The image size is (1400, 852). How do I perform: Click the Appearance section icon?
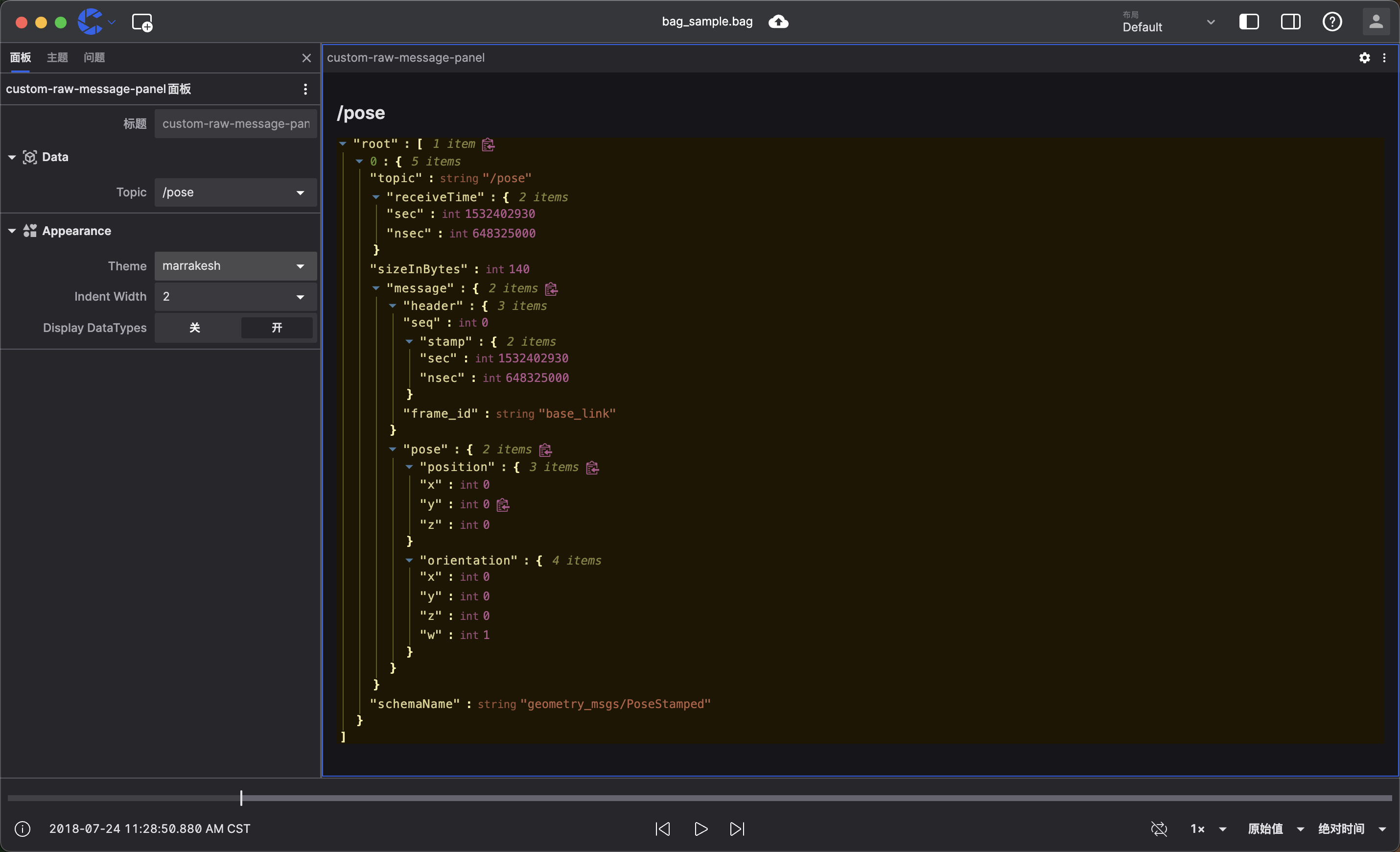[30, 231]
